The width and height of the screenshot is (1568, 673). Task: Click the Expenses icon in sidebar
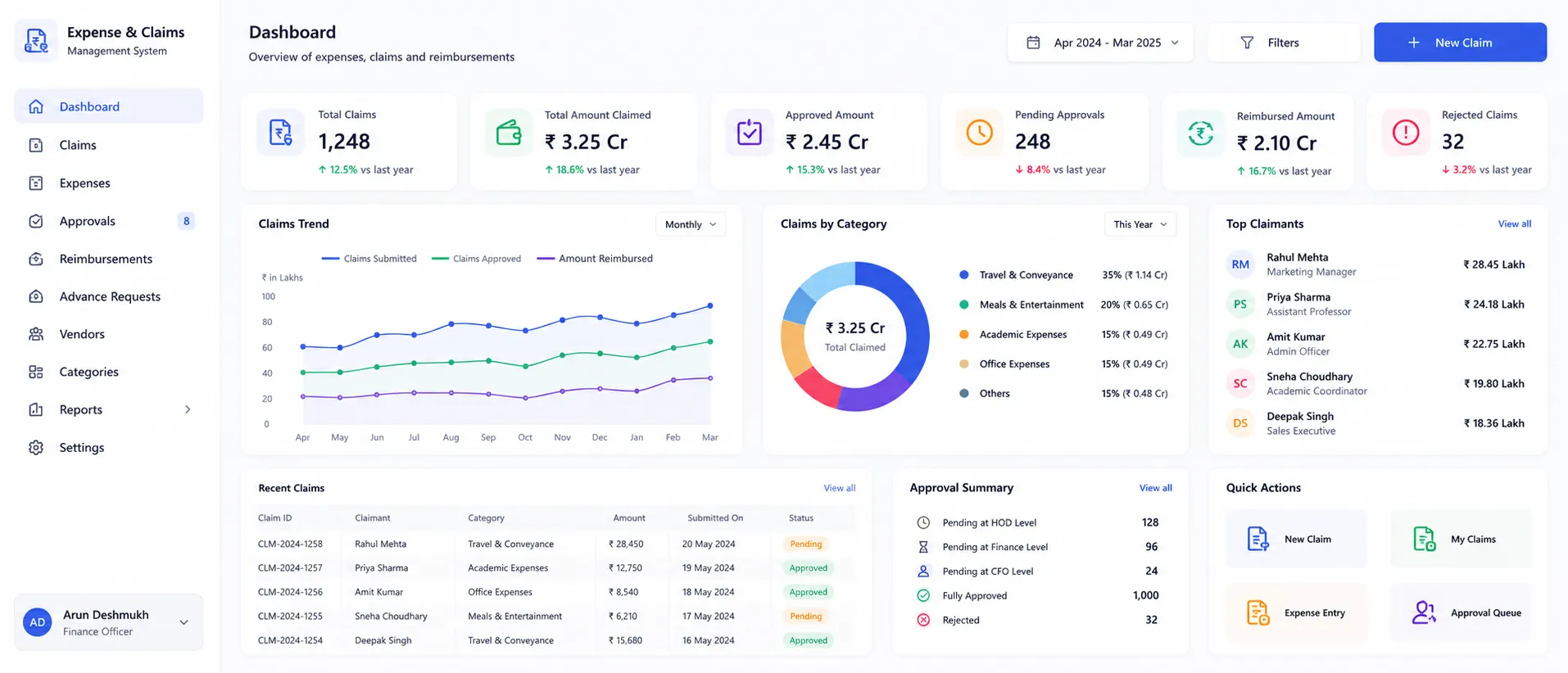click(36, 183)
